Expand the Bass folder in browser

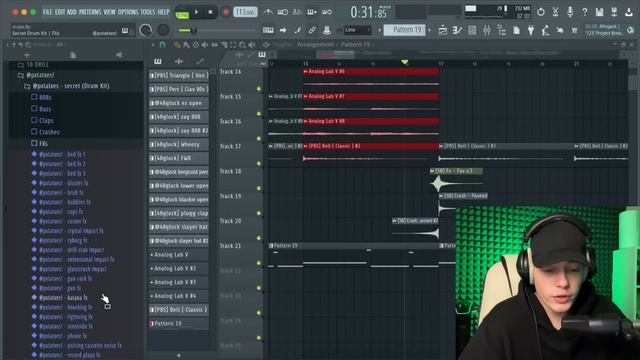click(41, 109)
